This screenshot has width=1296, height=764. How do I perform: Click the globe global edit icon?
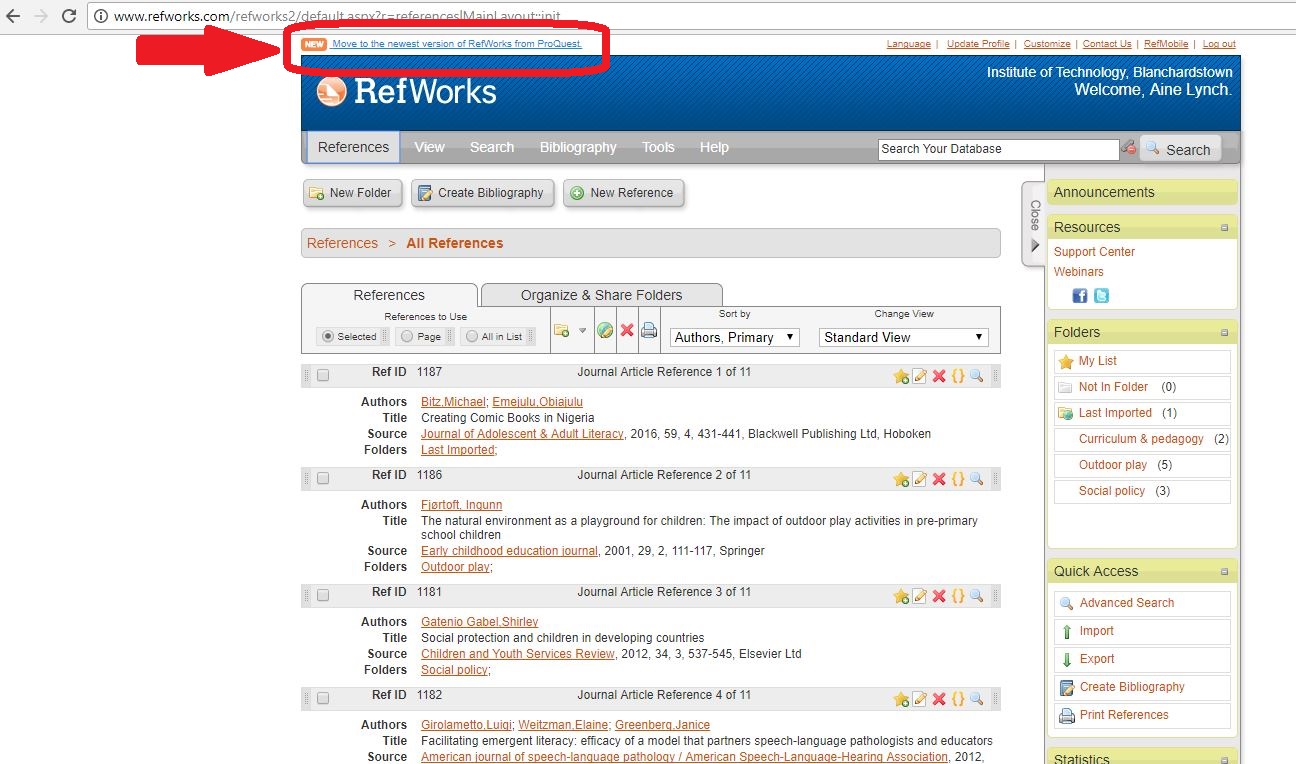click(604, 332)
